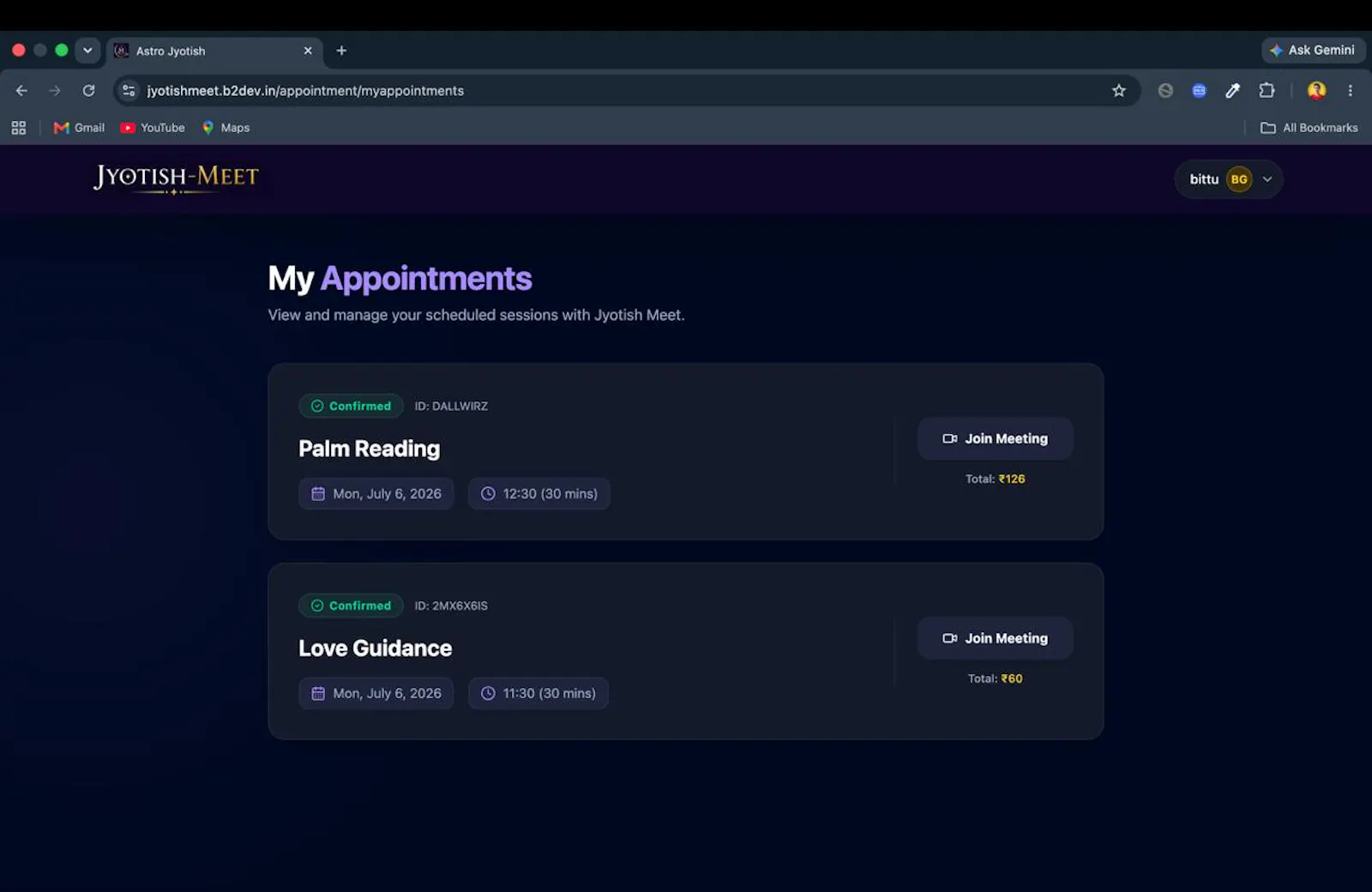Select the appointment ID 2MX6X6IS
This screenshot has width=1372, height=892.
click(x=451, y=606)
